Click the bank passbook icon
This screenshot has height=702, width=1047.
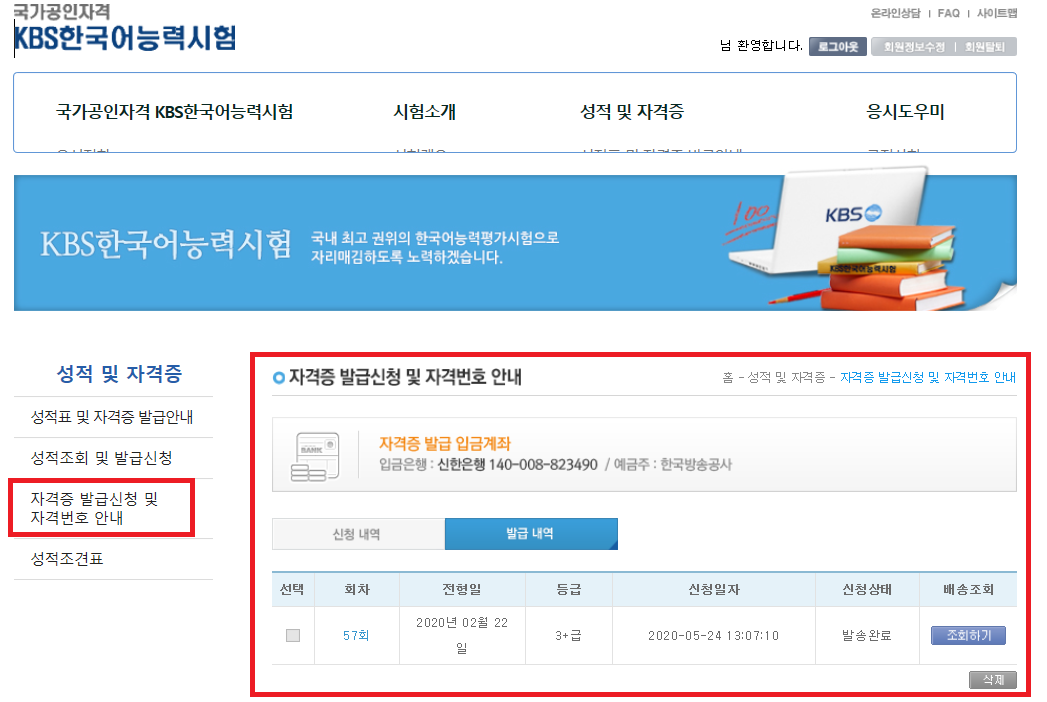click(x=315, y=456)
